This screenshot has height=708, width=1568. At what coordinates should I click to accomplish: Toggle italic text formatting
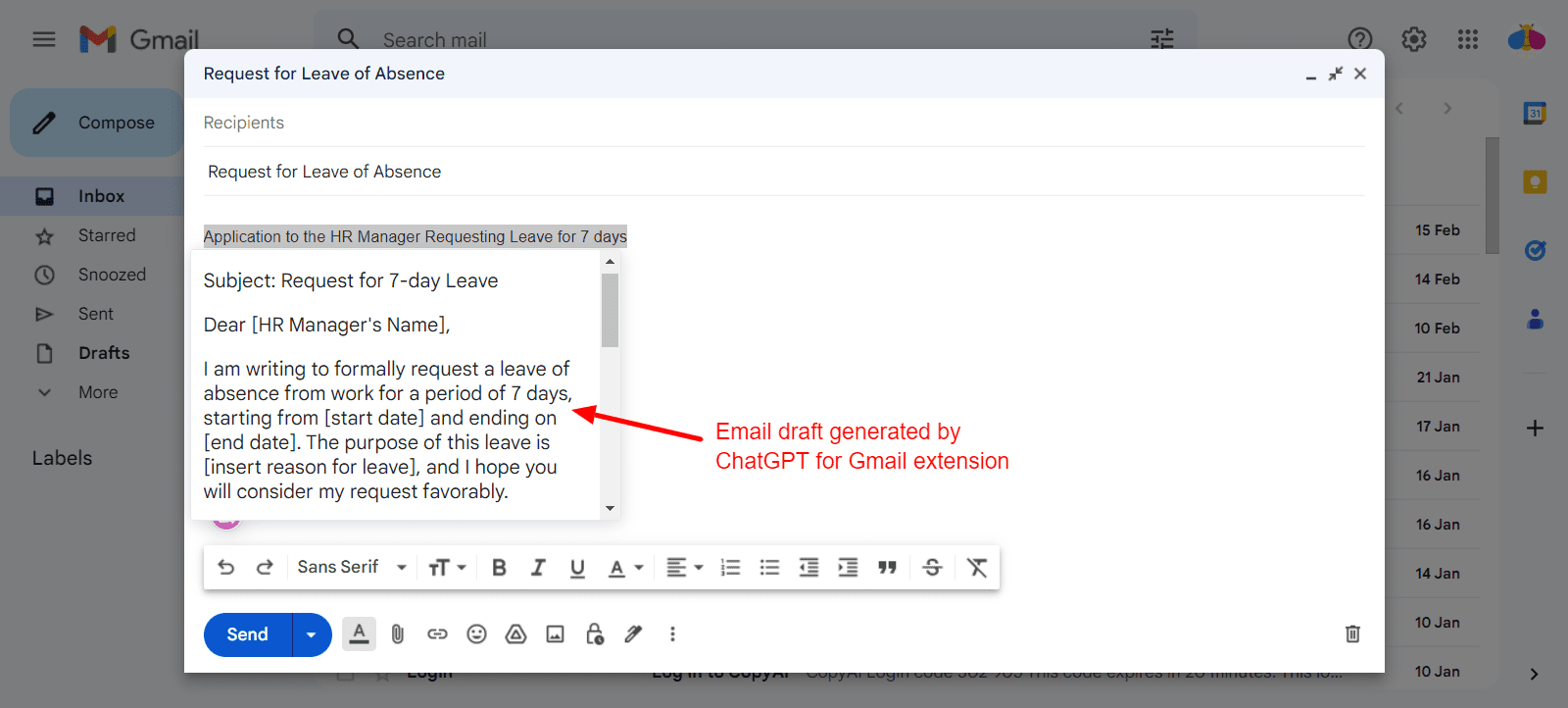coord(538,568)
